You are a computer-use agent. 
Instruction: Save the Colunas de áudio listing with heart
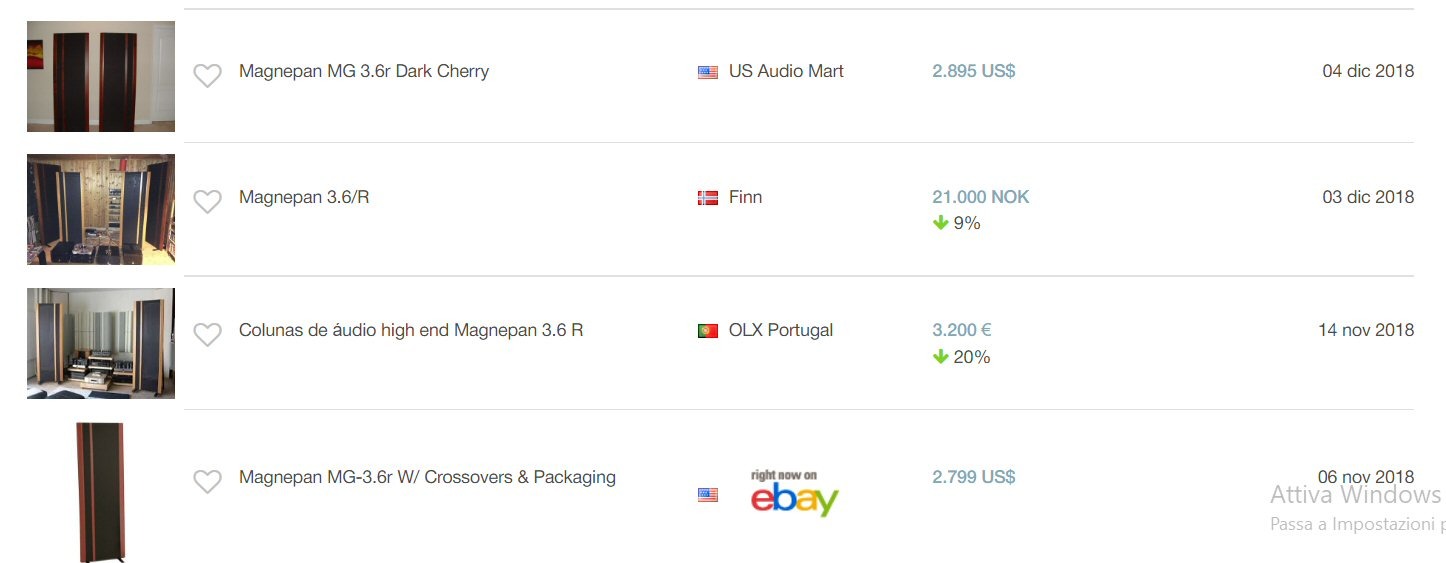(207, 335)
